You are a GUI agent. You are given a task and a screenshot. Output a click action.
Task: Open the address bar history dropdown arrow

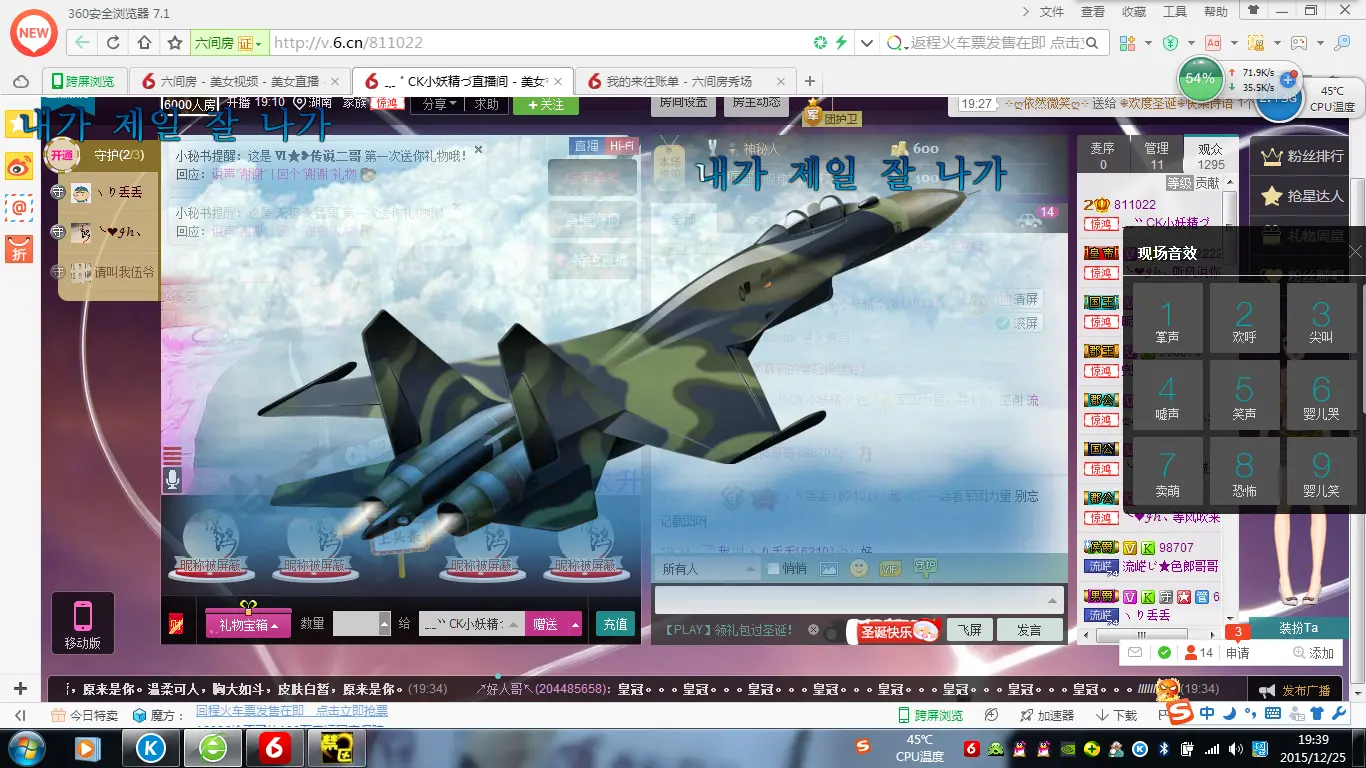click(866, 43)
